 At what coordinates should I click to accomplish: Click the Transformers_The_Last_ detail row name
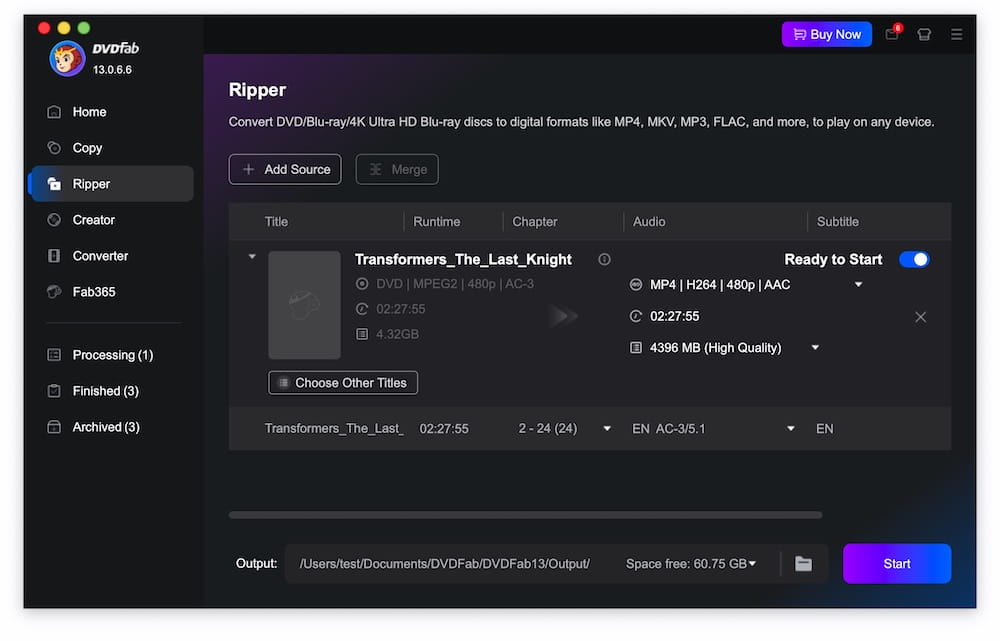click(x=334, y=429)
